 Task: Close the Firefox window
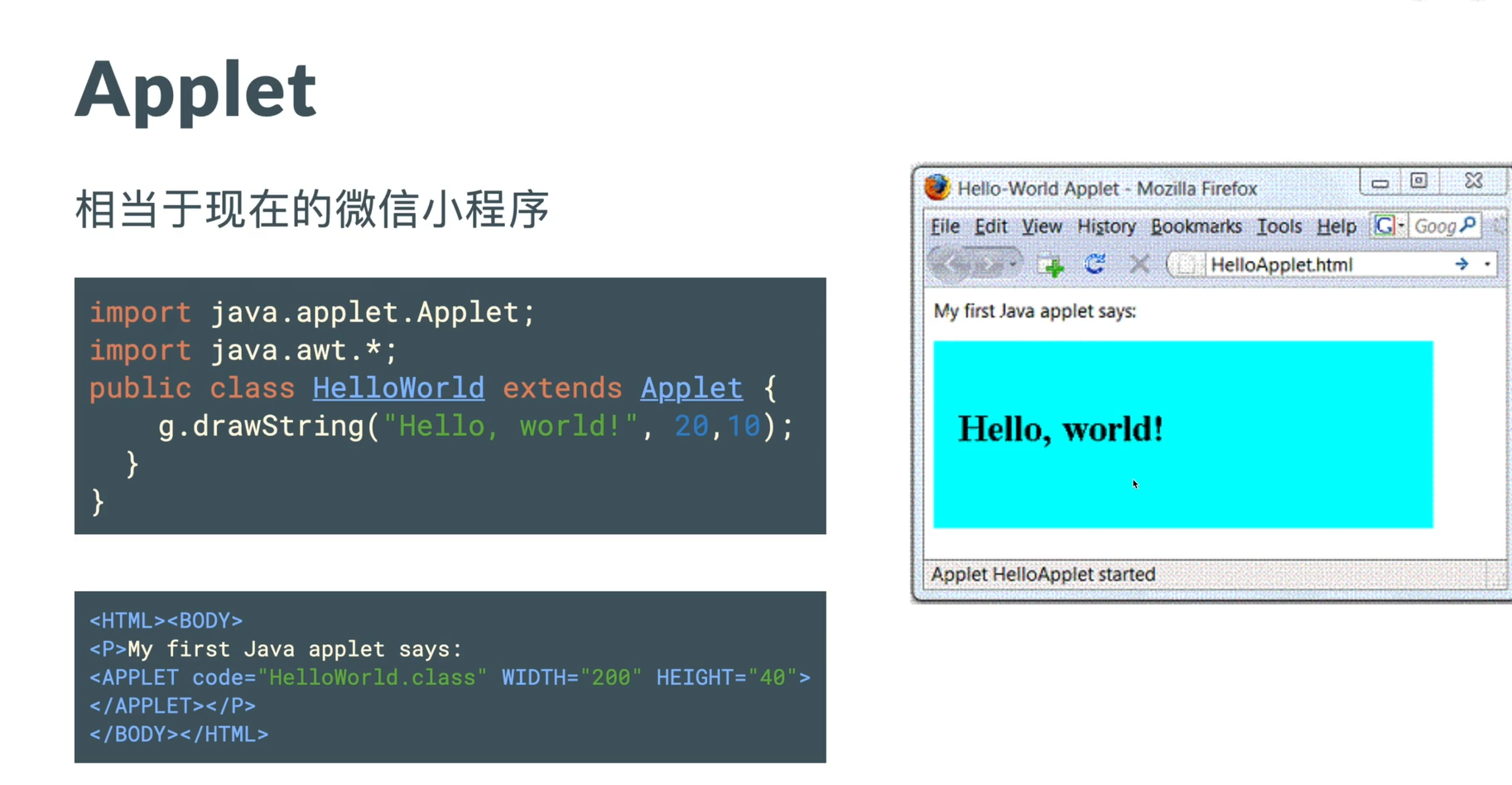coord(1473,181)
